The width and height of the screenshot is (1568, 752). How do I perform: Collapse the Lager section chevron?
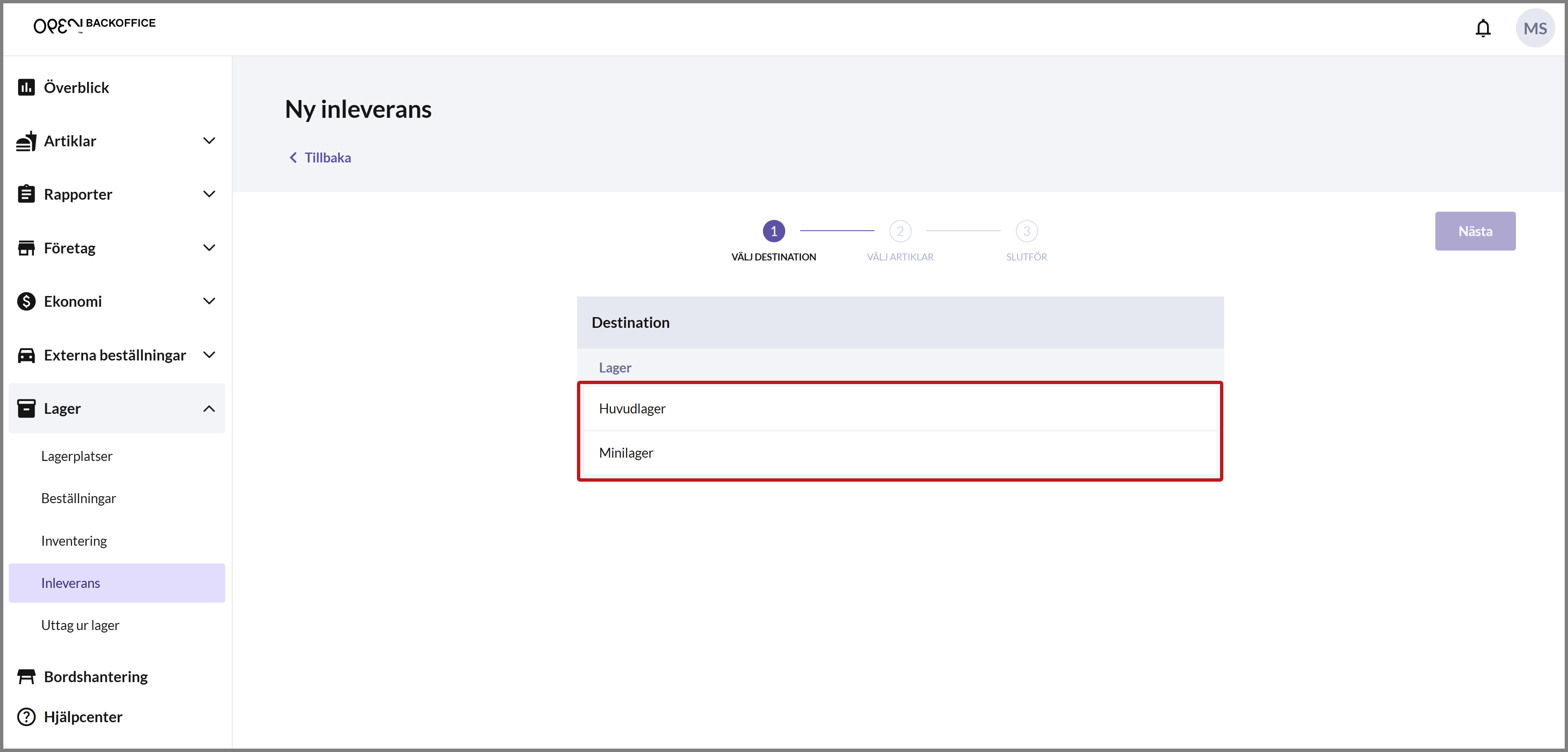coord(209,408)
